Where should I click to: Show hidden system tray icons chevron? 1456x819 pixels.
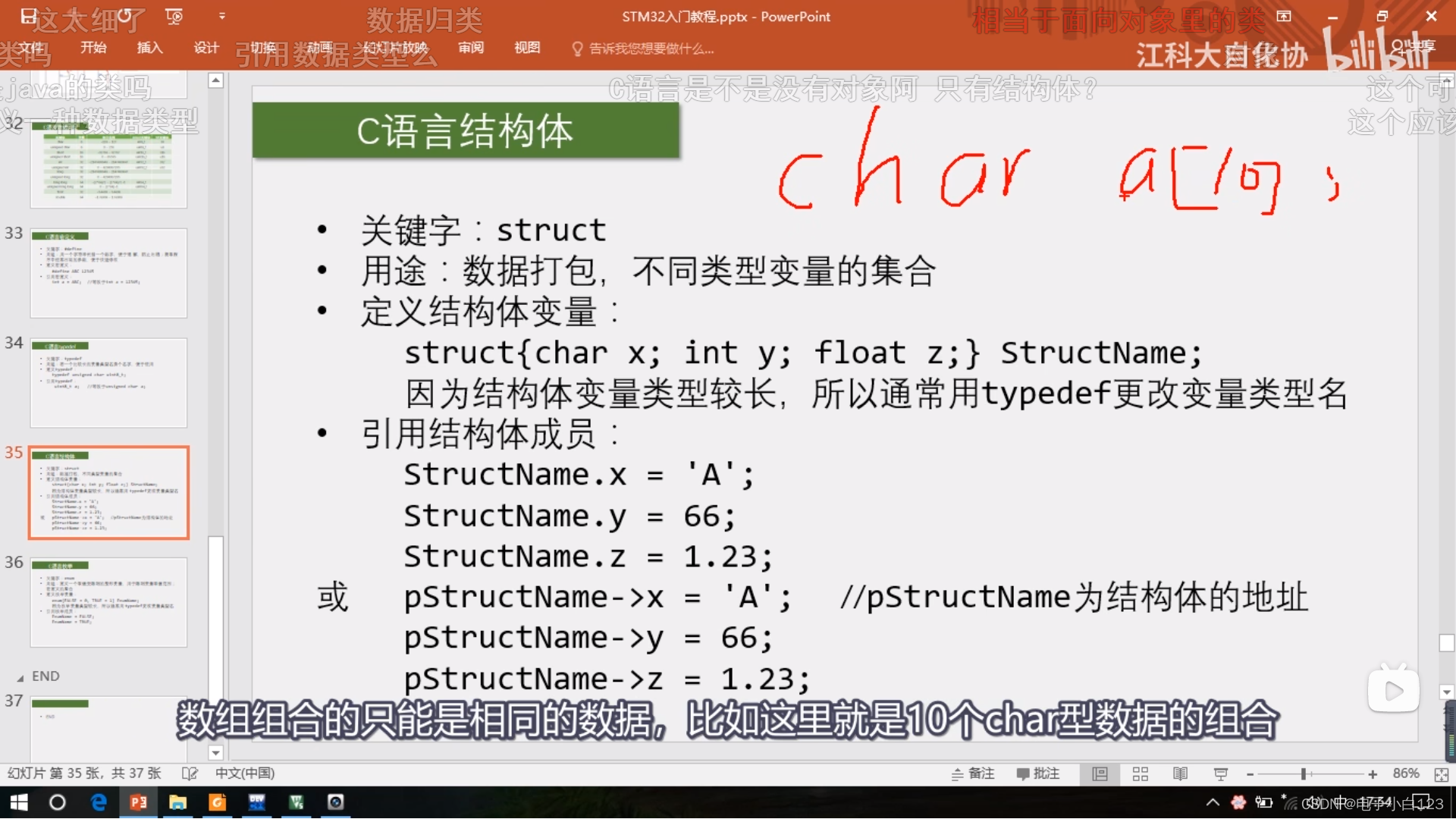[1212, 802]
